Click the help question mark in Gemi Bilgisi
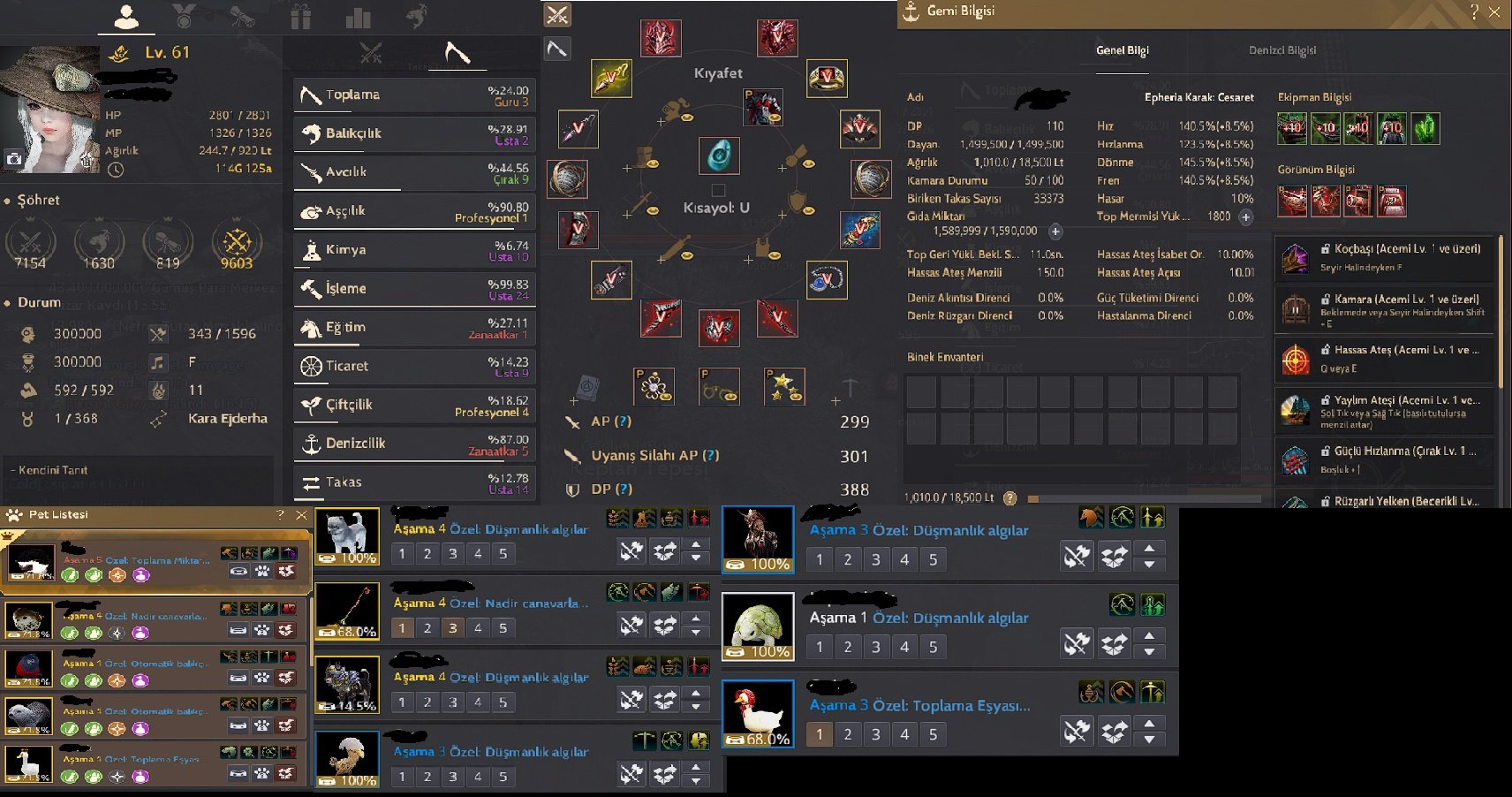This screenshot has width=1512, height=797. point(1473,11)
